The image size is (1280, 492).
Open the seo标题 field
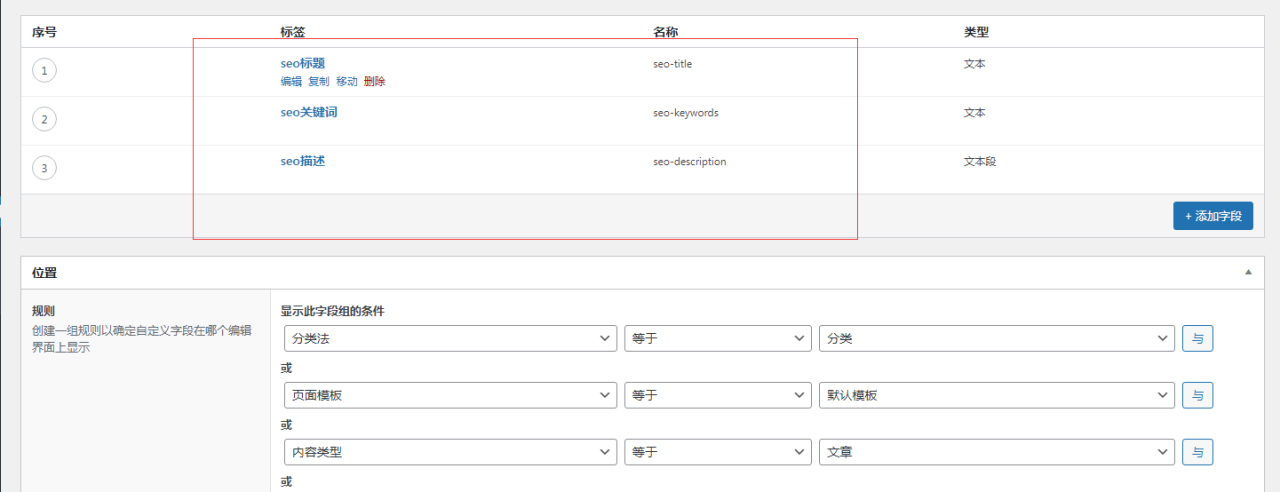click(303, 63)
